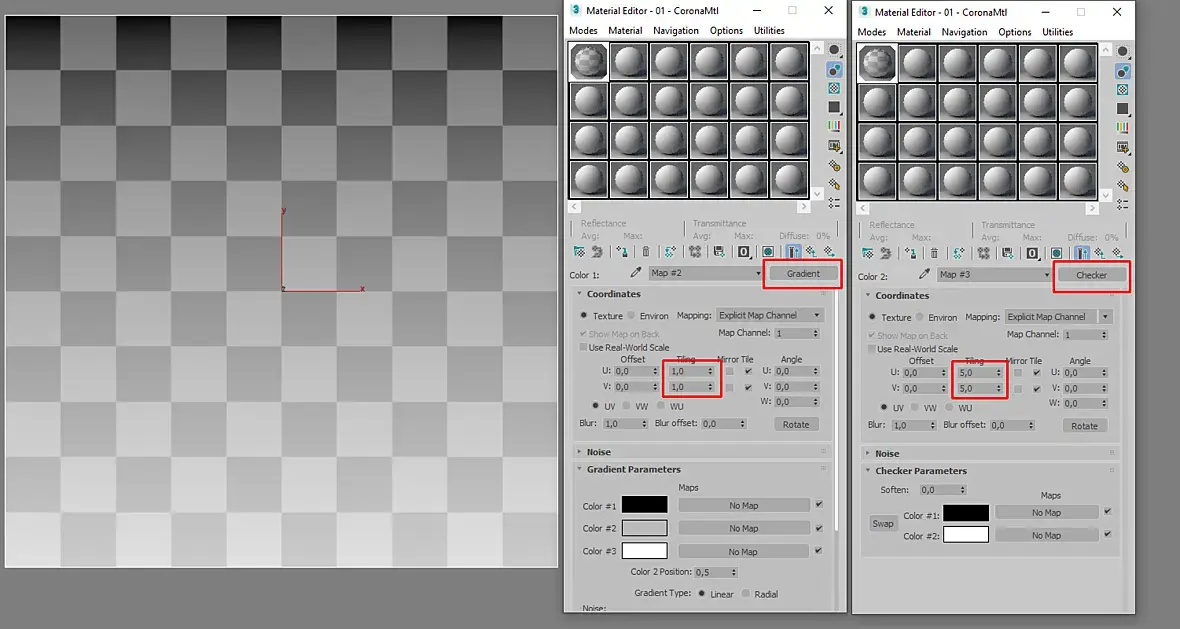The width and height of the screenshot is (1180, 629).
Task: Click the Reset Map delete trash icon in left editor
Action: (x=646, y=251)
